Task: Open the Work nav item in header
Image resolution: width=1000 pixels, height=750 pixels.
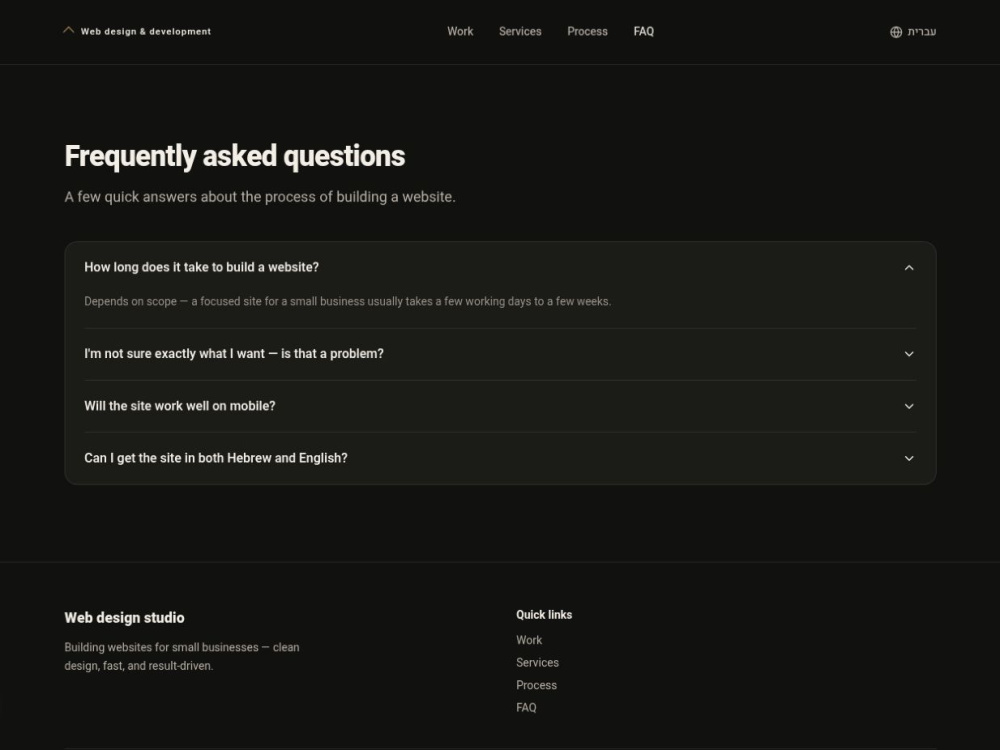Action: point(460,31)
